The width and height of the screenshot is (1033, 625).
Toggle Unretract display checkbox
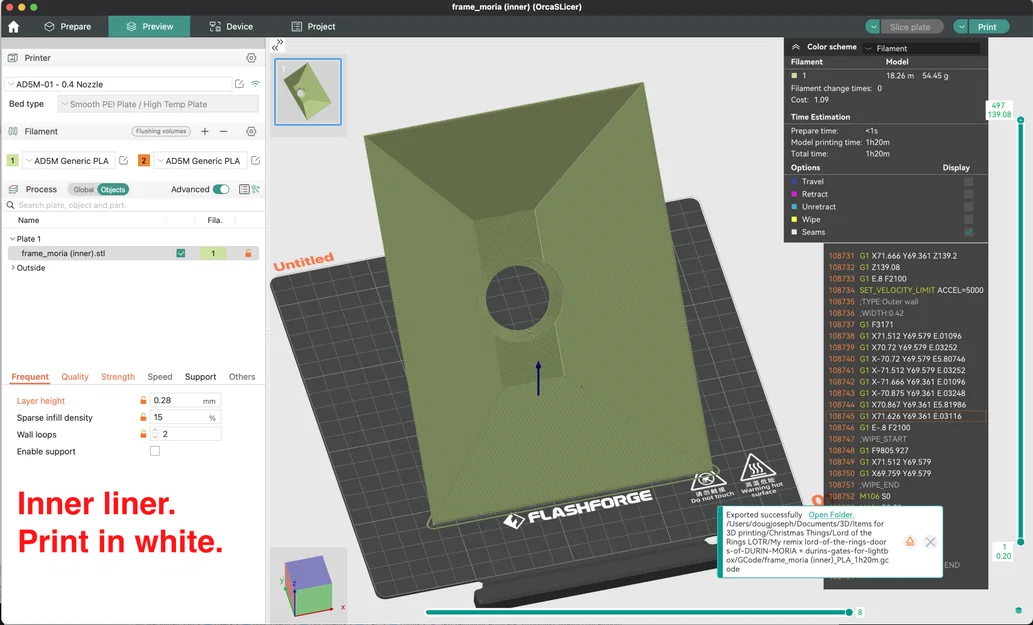pos(968,207)
